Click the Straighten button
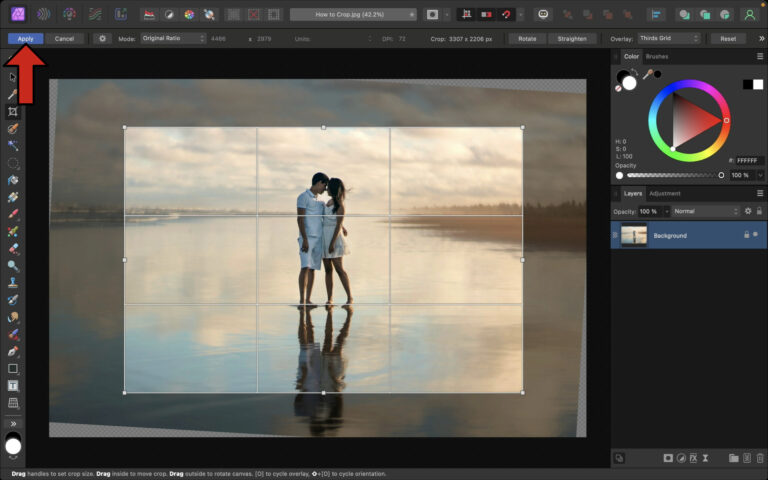This screenshot has height=480, width=768. (x=572, y=39)
